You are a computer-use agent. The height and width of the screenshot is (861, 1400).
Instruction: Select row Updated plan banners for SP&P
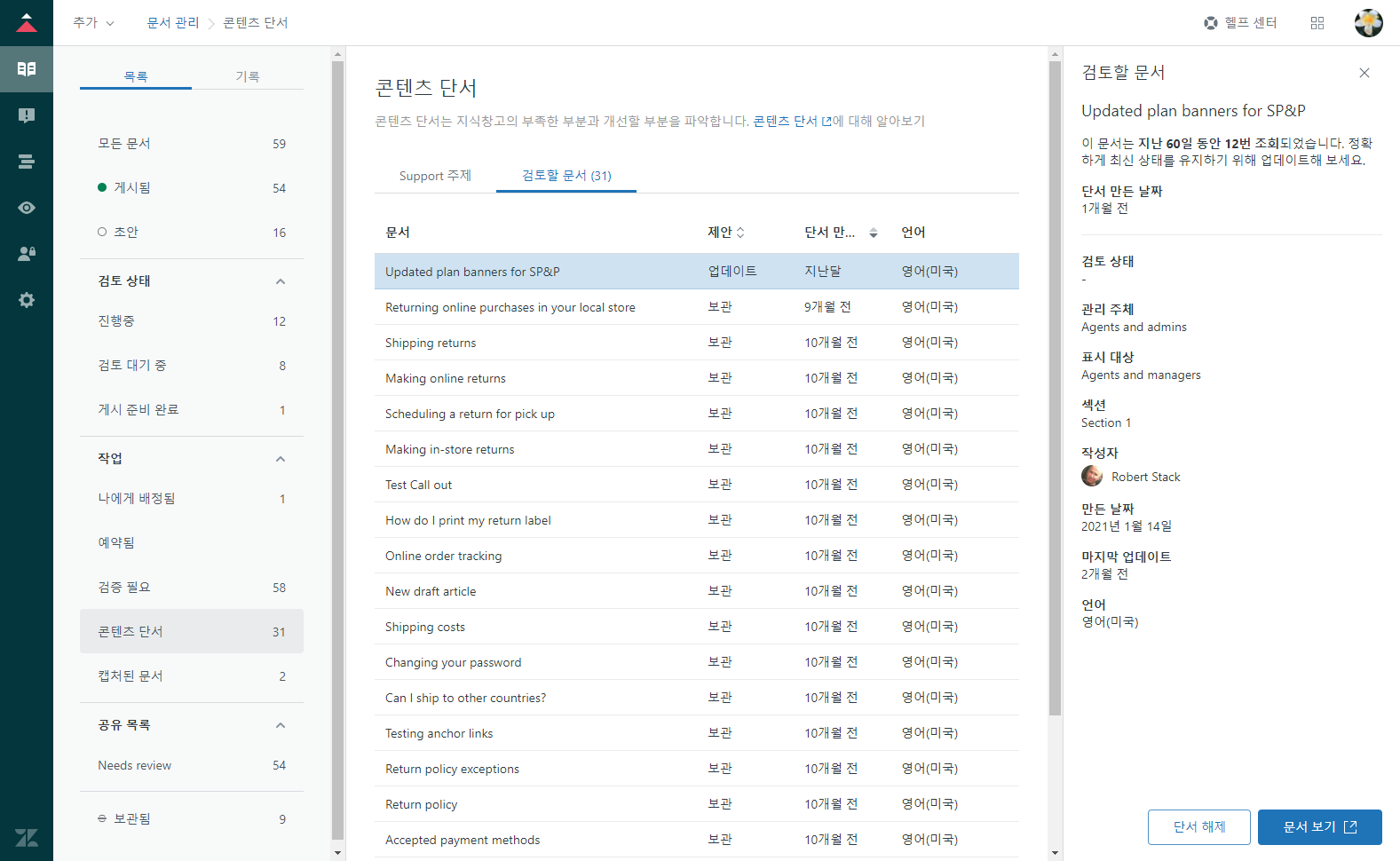tap(697, 272)
